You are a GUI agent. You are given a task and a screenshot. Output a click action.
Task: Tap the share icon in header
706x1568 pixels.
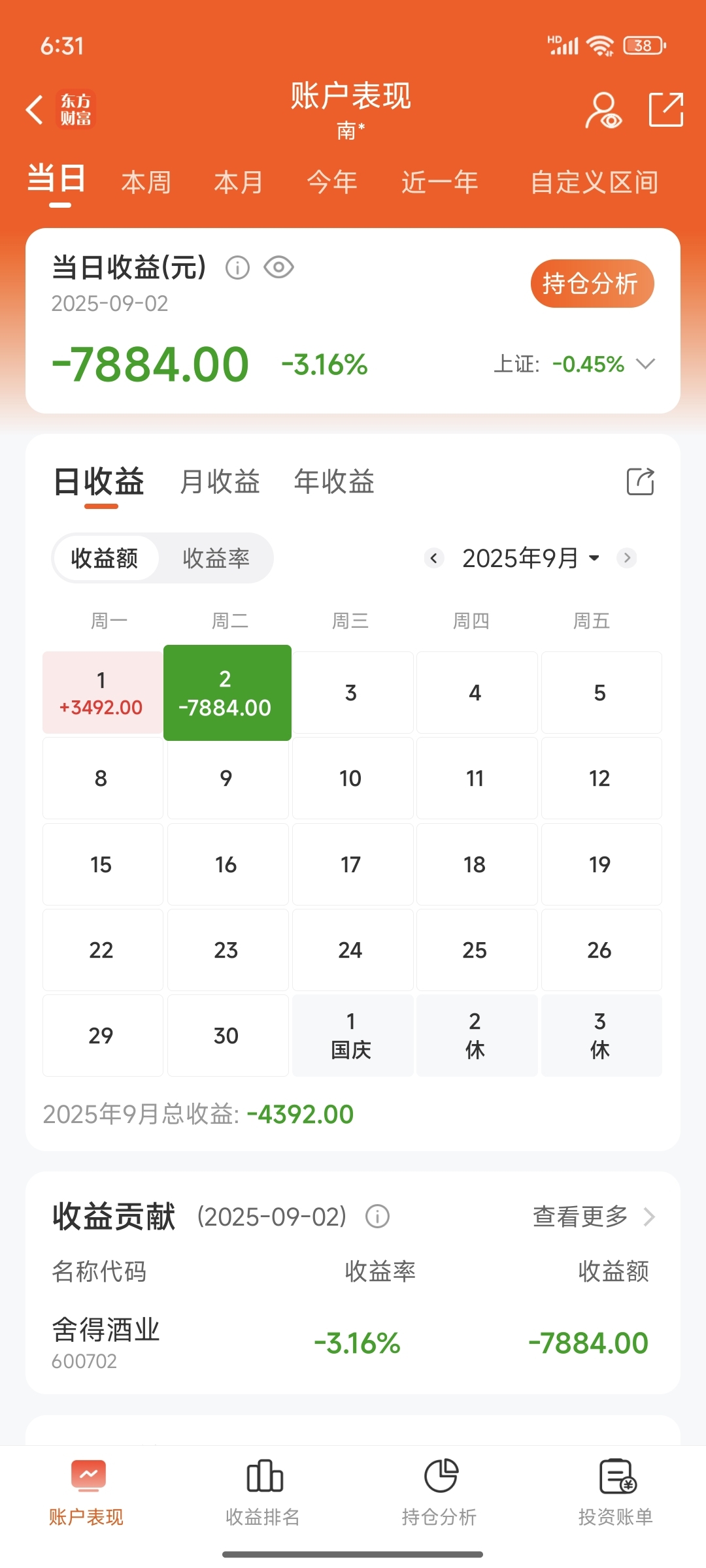point(666,110)
